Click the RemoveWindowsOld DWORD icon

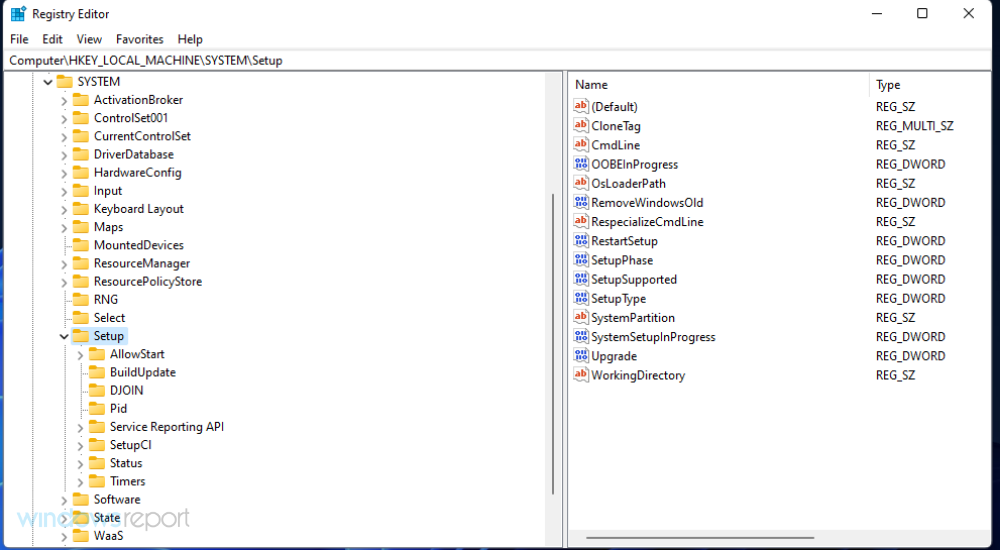coord(581,202)
